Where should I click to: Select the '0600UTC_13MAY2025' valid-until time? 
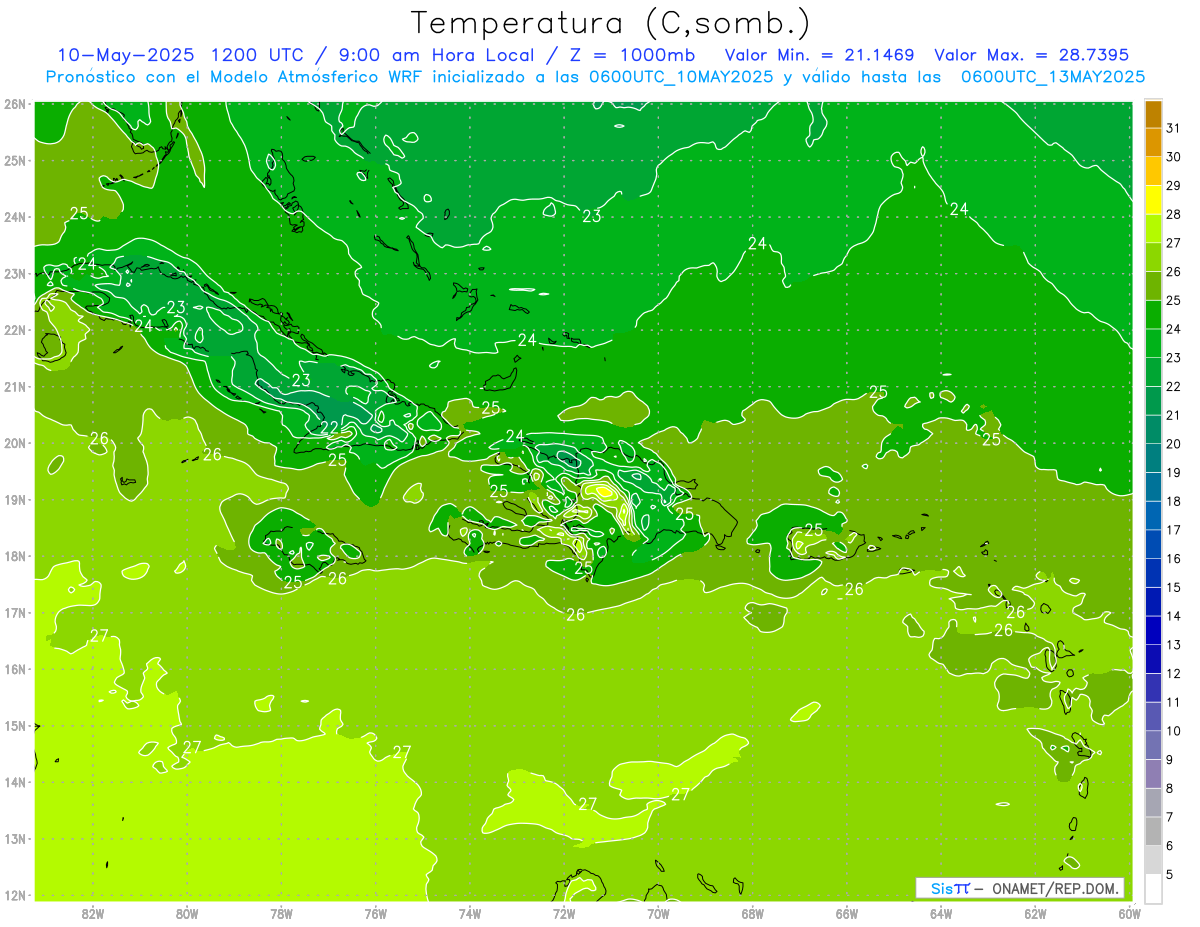tap(1053, 77)
